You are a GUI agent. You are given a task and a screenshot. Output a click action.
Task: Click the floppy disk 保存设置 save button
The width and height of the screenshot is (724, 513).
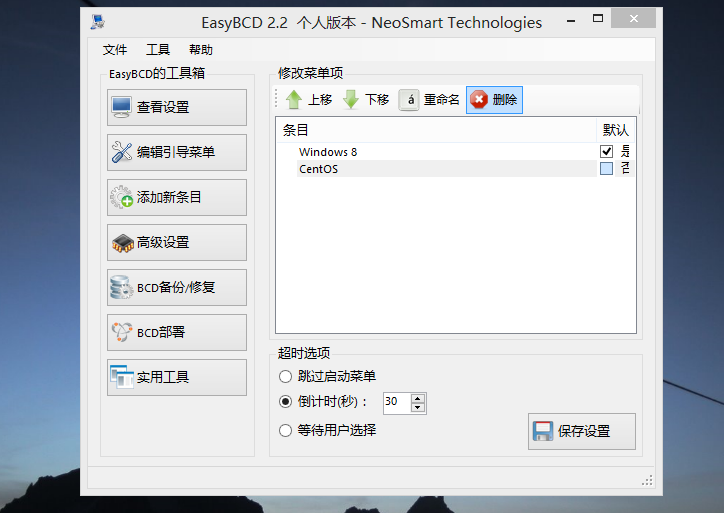coord(582,431)
